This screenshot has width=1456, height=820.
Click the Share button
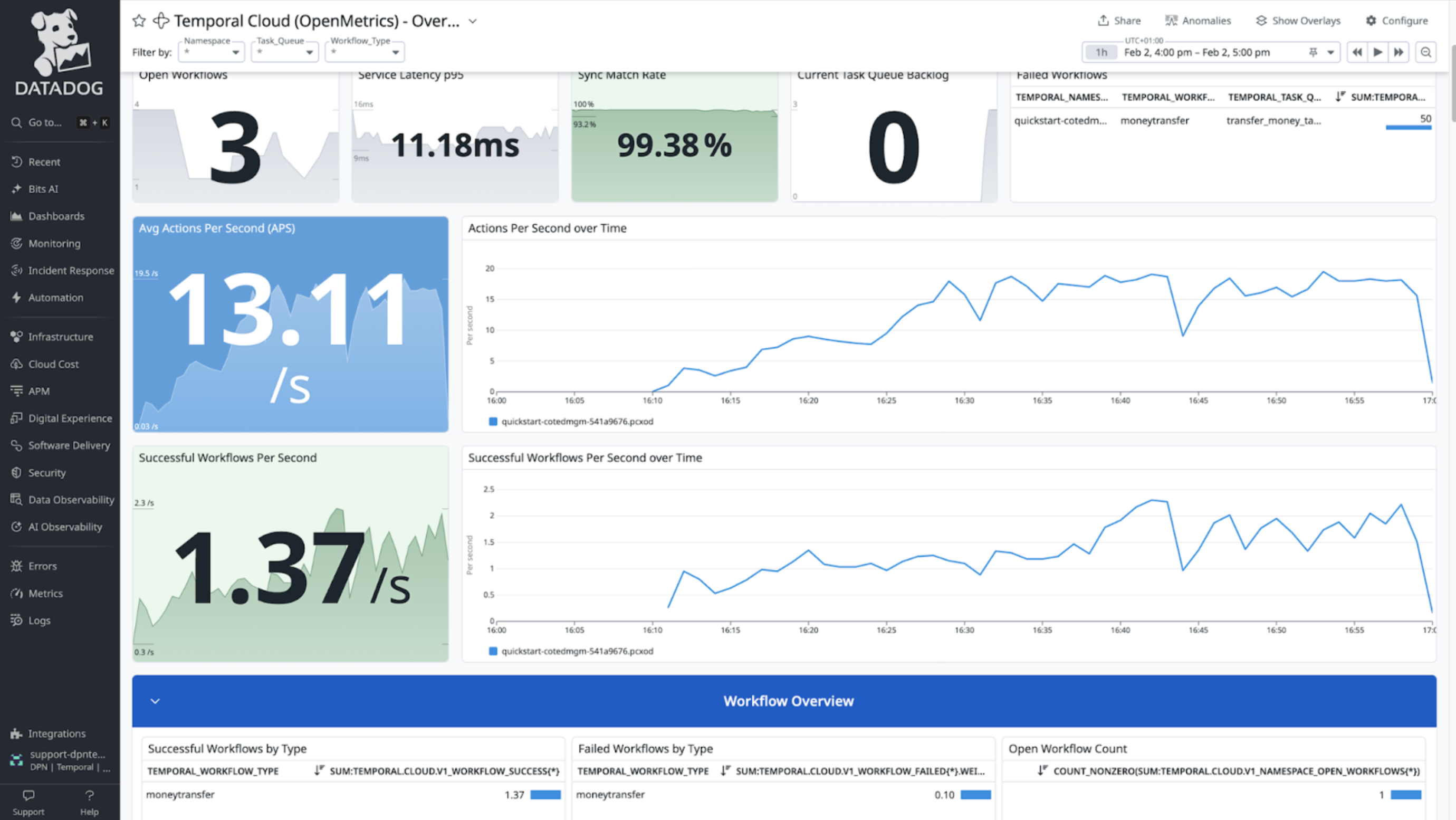pyautogui.click(x=1119, y=21)
